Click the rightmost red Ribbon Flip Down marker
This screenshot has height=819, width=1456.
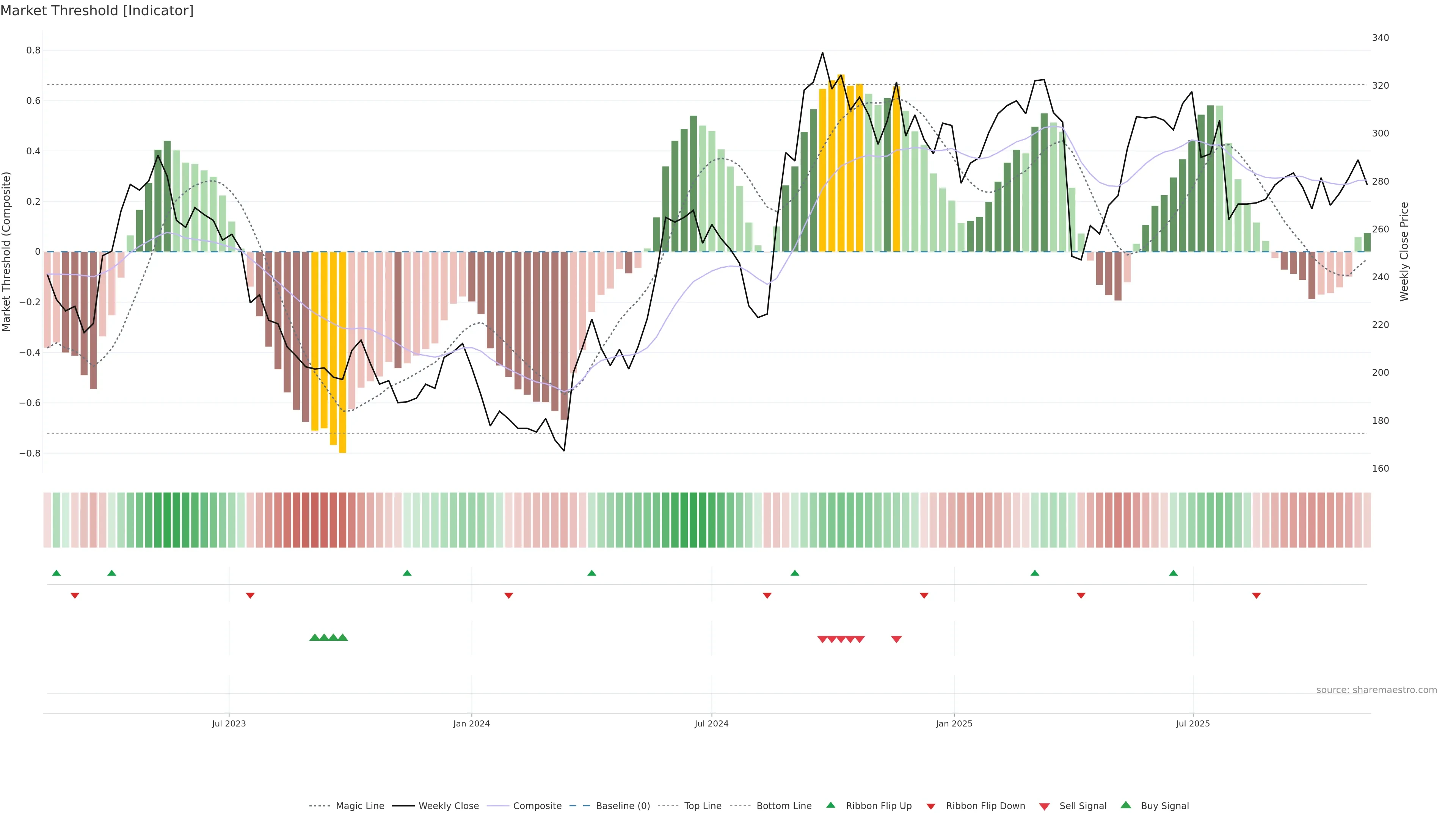tap(1256, 596)
